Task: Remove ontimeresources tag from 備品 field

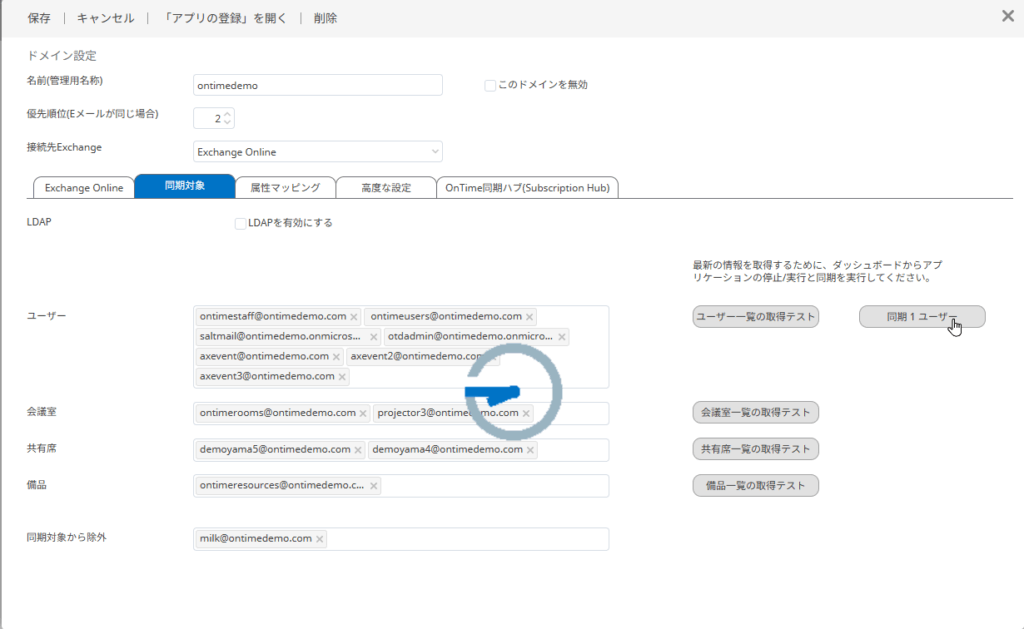Action: 374,486
